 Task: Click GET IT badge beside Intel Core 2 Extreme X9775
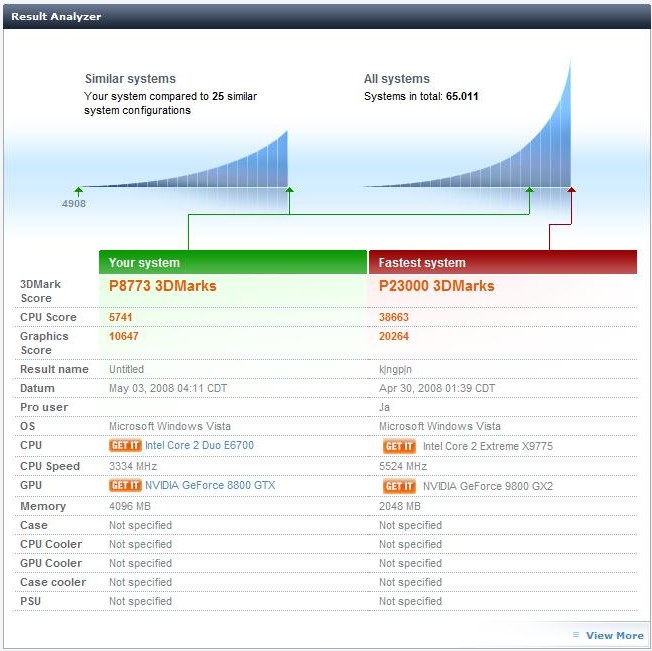pyautogui.click(x=399, y=446)
